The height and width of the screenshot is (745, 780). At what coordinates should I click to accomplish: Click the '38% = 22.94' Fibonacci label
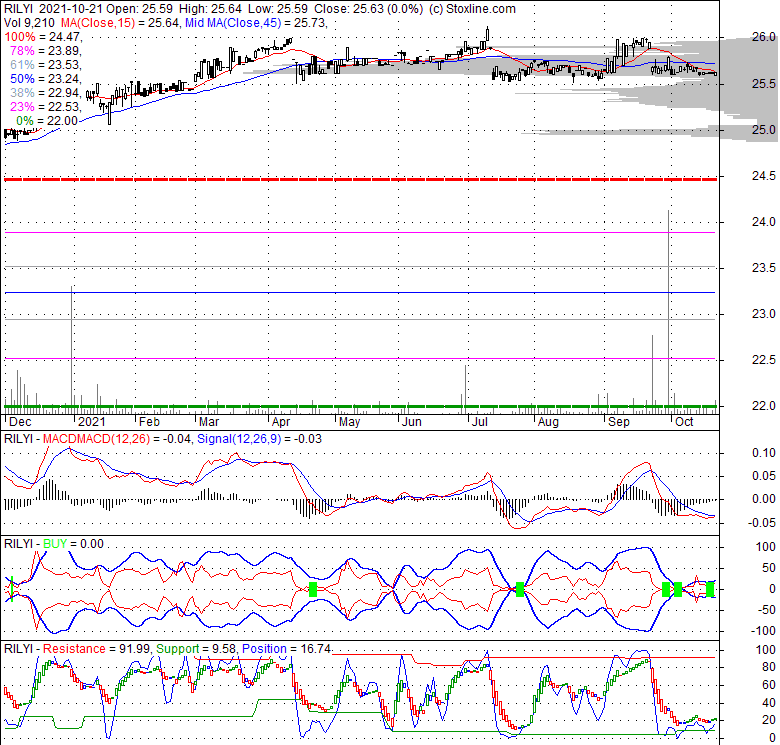point(45,93)
